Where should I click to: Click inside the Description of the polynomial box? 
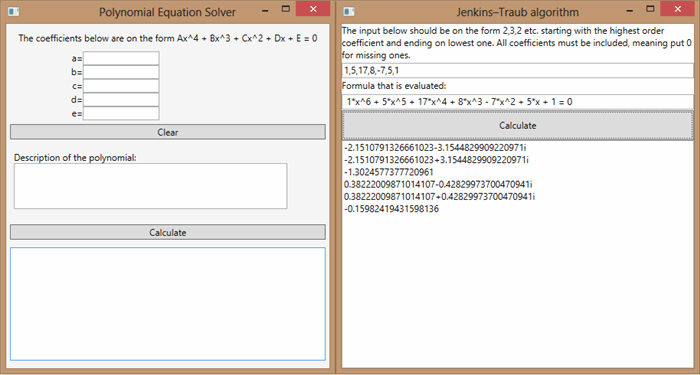[150, 186]
